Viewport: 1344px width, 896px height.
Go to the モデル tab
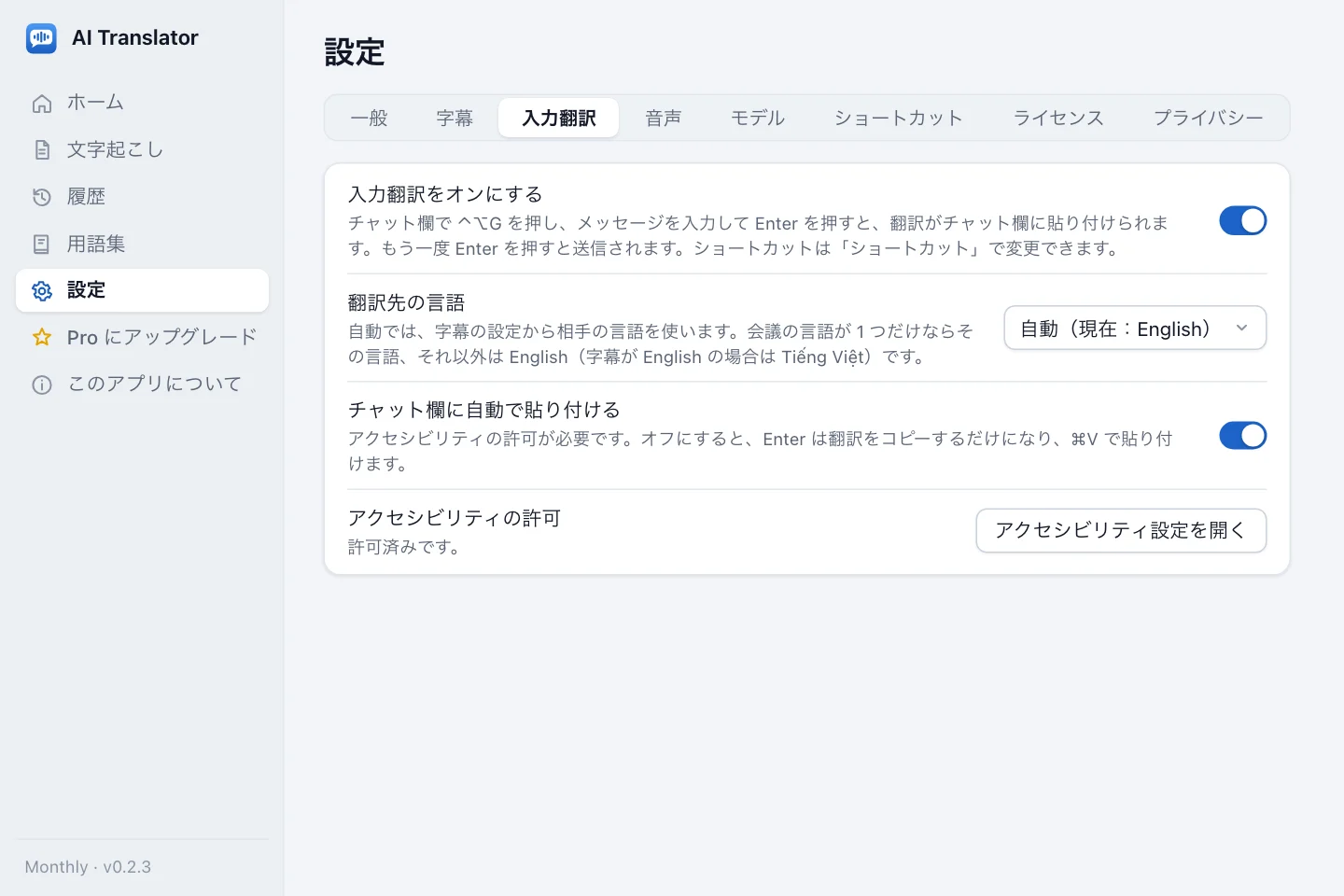coord(758,119)
